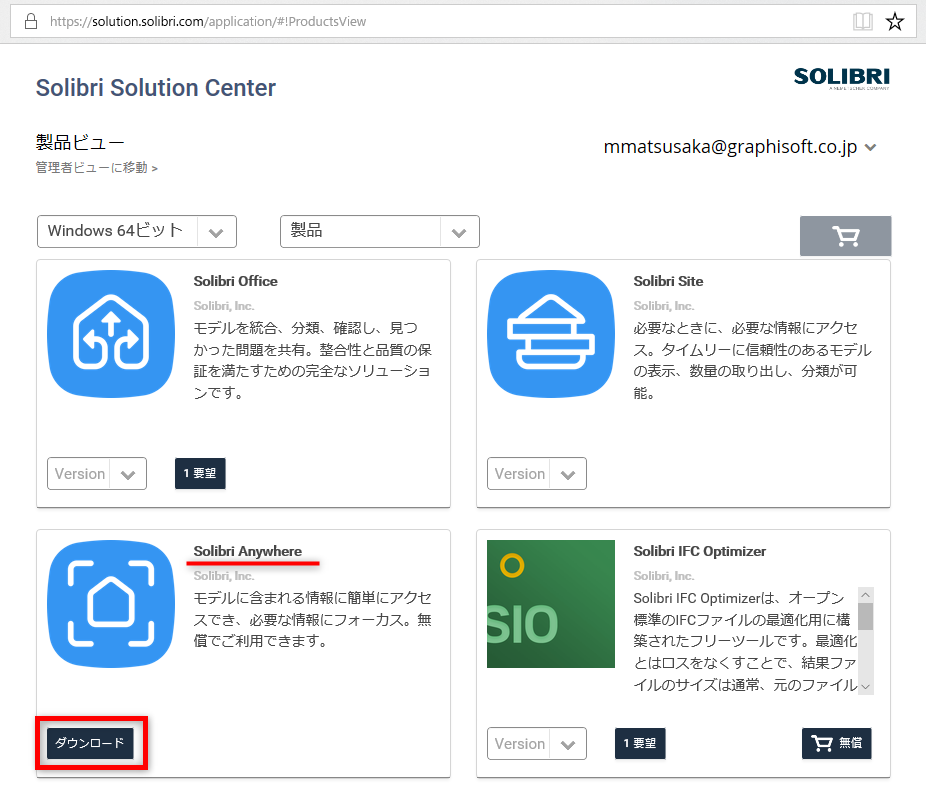Click the browser address bar URL
The height and width of the screenshot is (786, 926).
208,22
